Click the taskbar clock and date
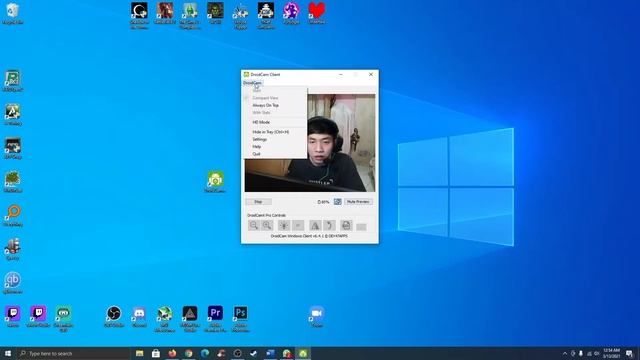Screen dimensions: 640x360 [611, 353]
